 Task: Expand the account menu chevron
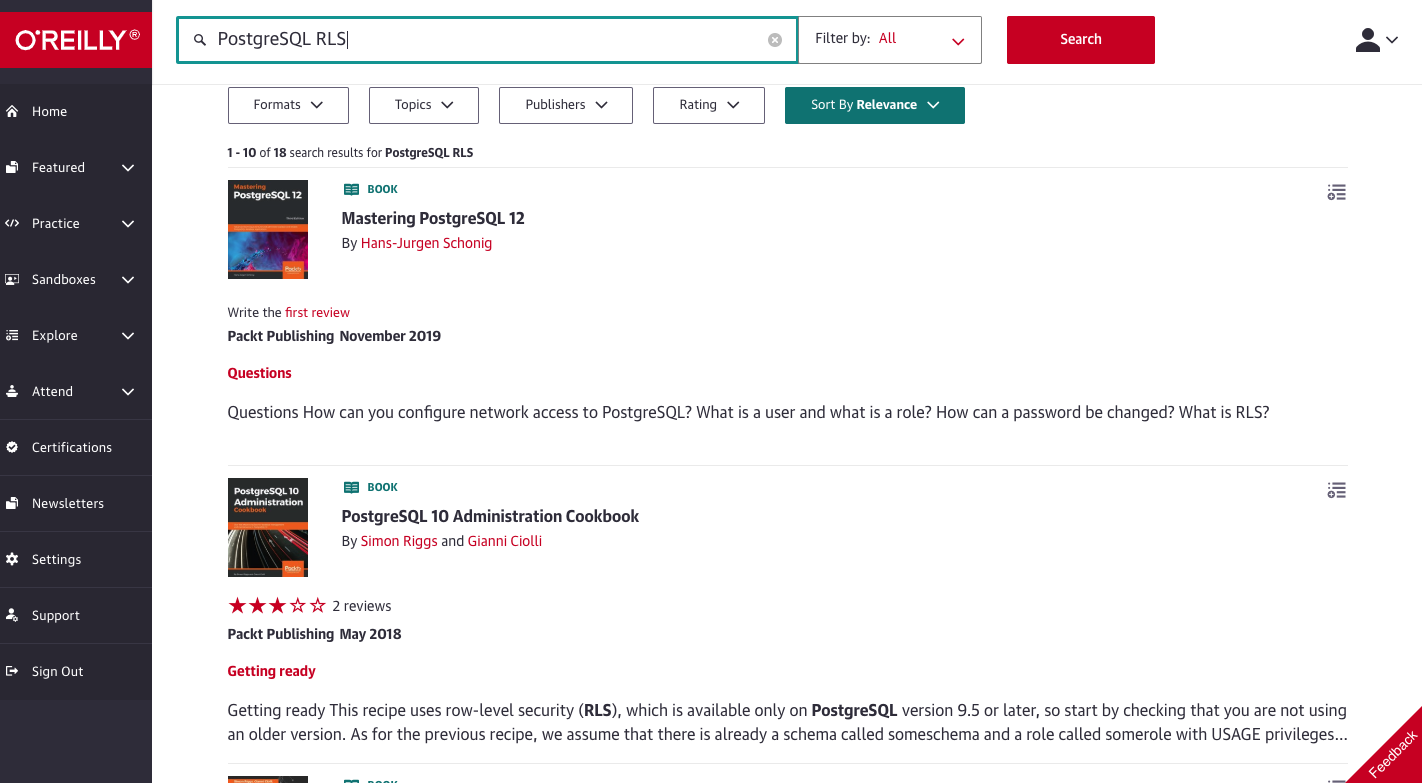[1391, 41]
